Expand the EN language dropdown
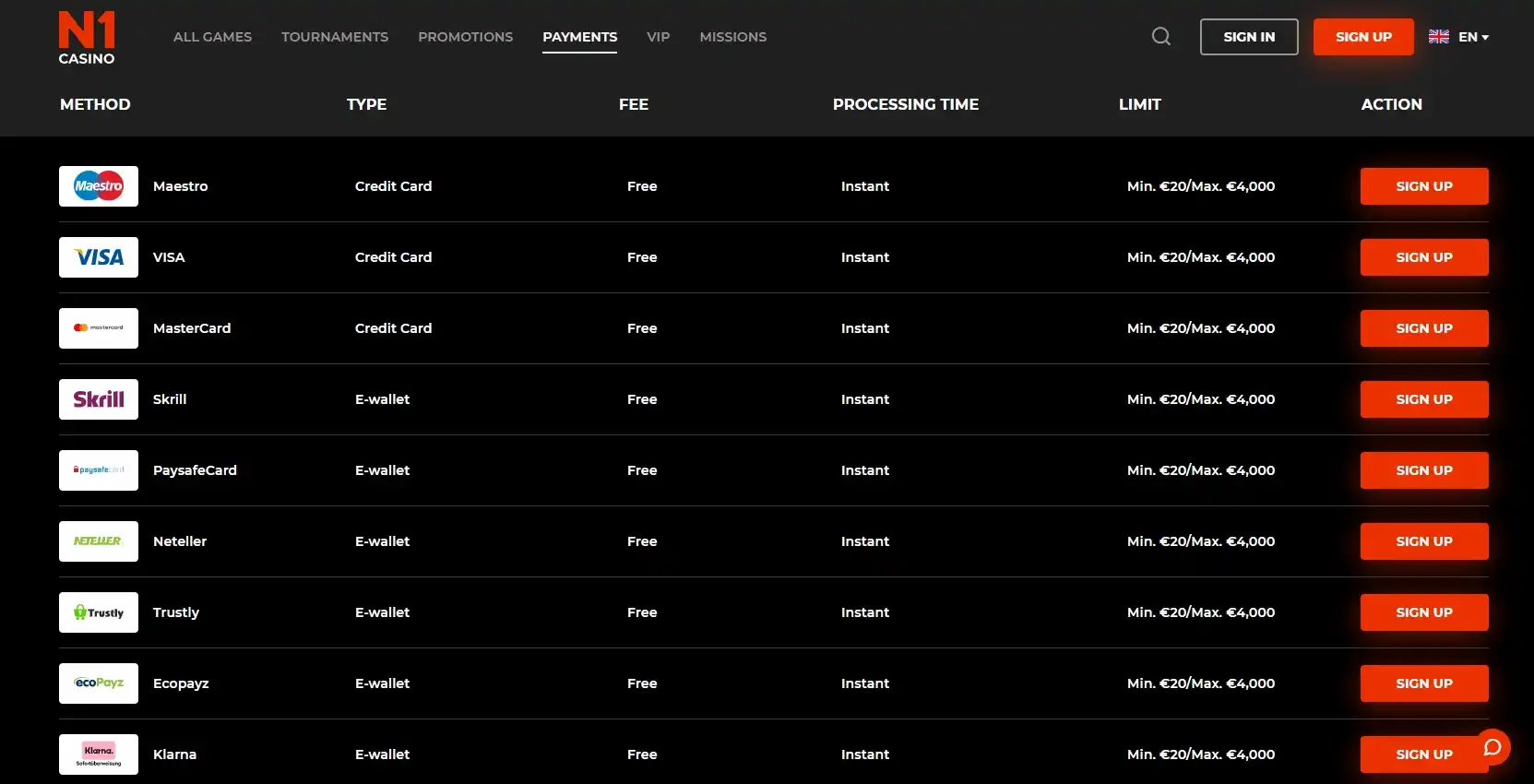1534x784 pixels. pyautogui.click(x=1459, y=37)
